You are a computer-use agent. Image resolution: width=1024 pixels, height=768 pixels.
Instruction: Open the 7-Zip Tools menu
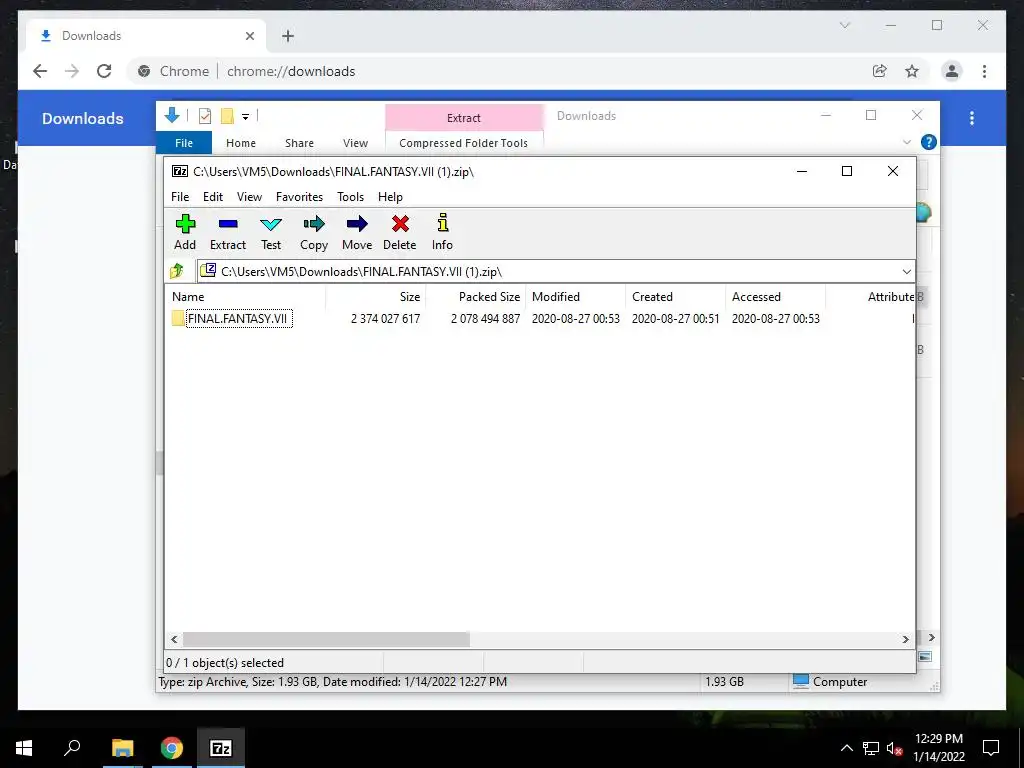tap(350, 197)
